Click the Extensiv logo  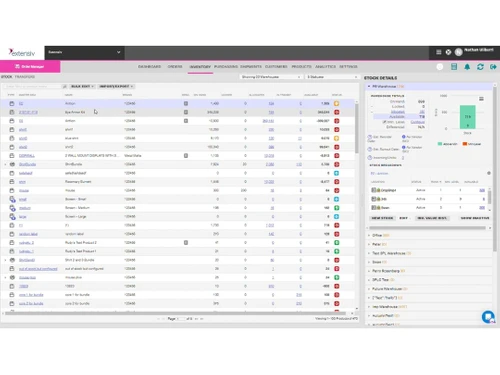click(22, 53)
